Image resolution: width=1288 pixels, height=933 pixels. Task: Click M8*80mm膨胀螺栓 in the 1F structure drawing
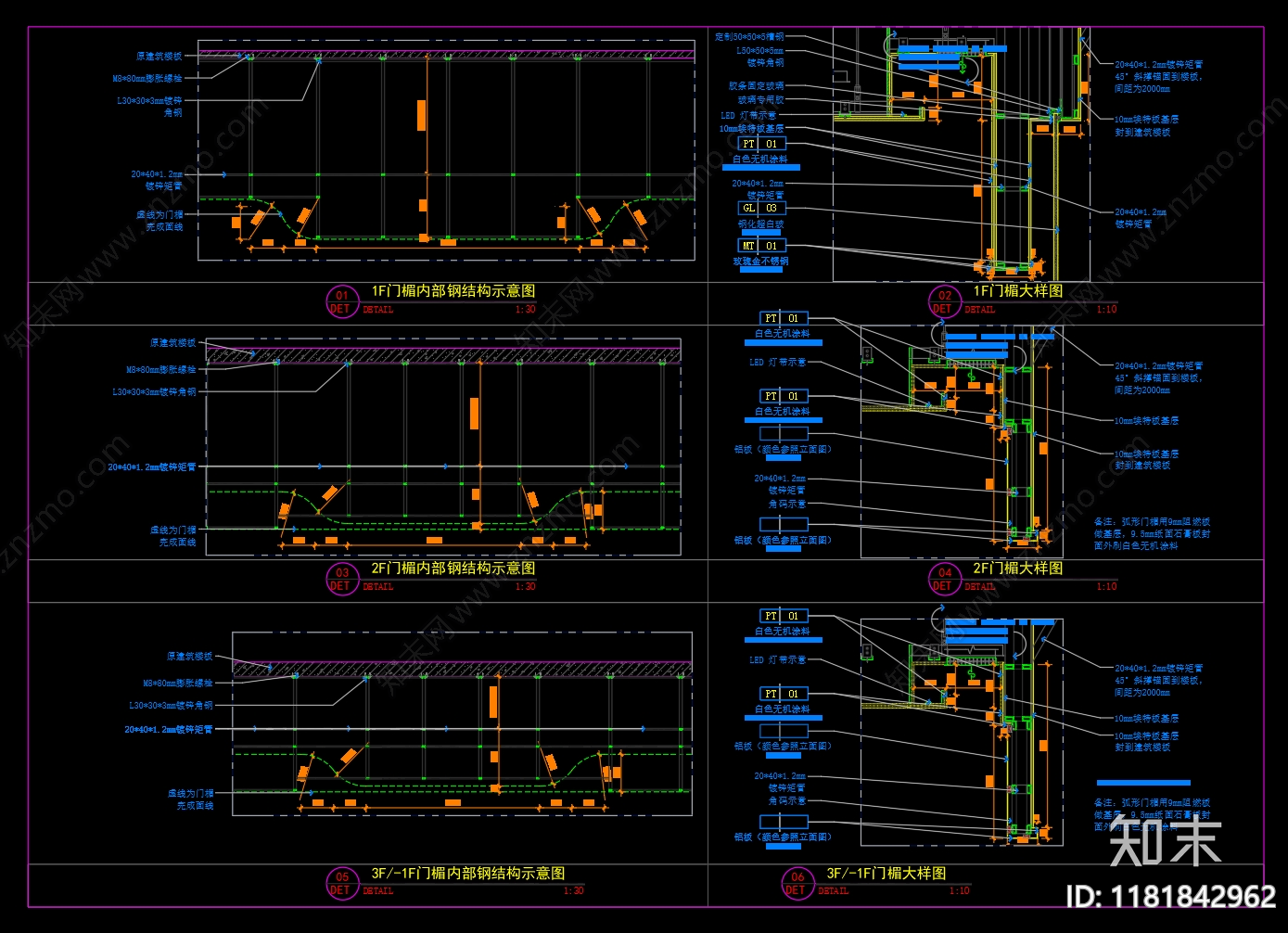(x=147, y=79)
